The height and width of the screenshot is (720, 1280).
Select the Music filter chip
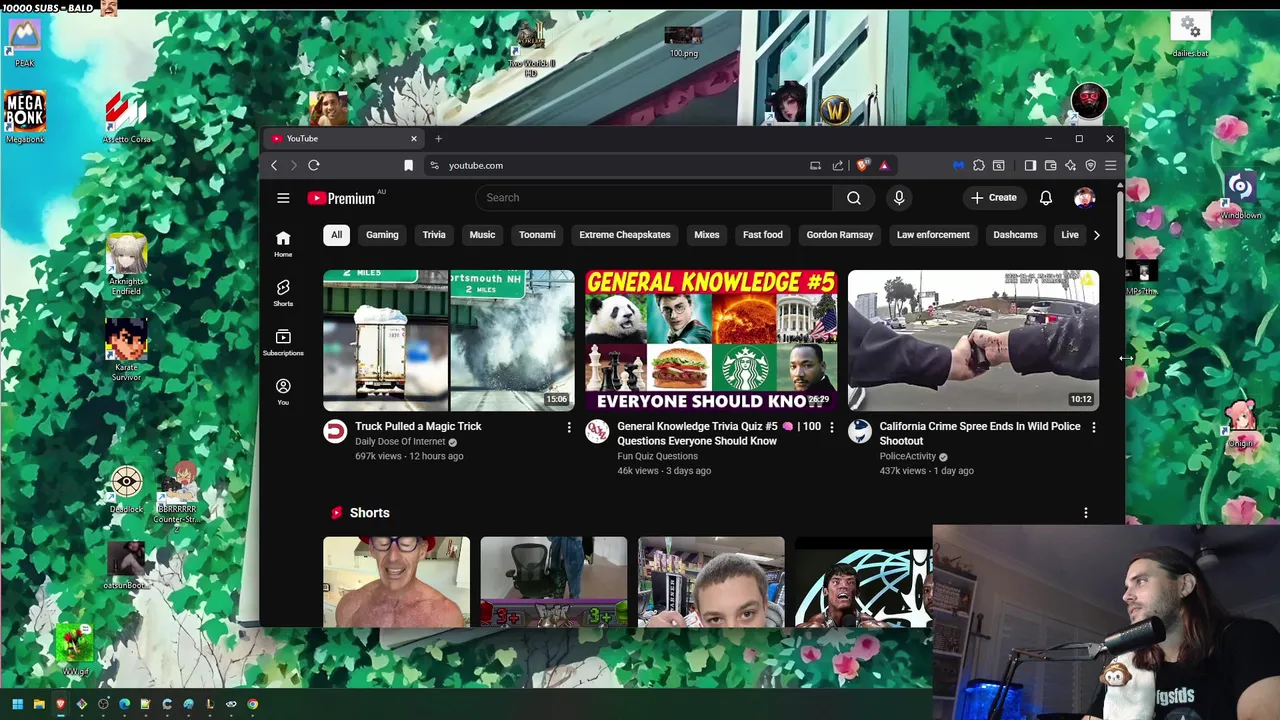(482, 235)
